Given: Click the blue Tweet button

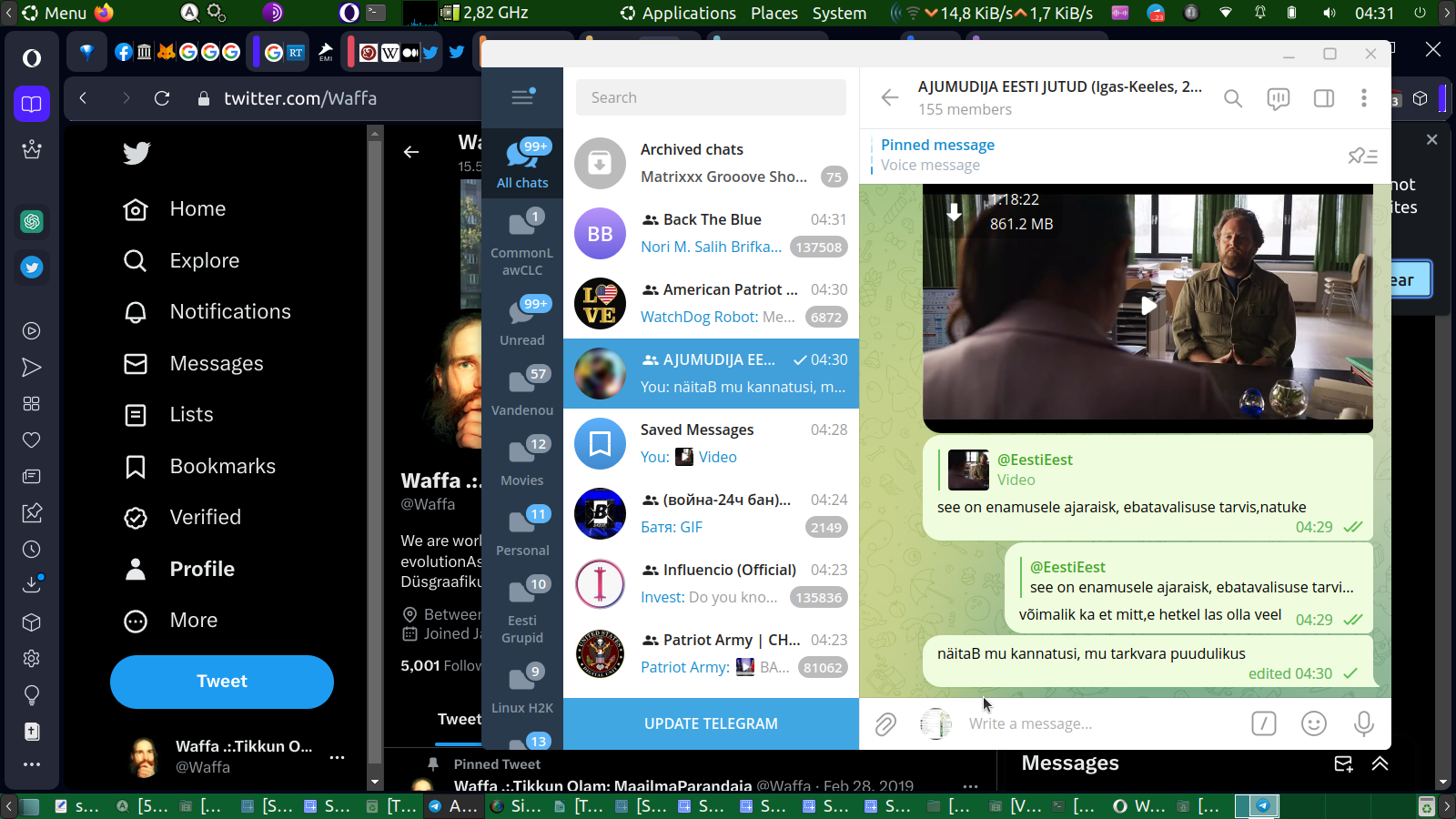Looking at the screenshot, I should click(x=222, y=682).
